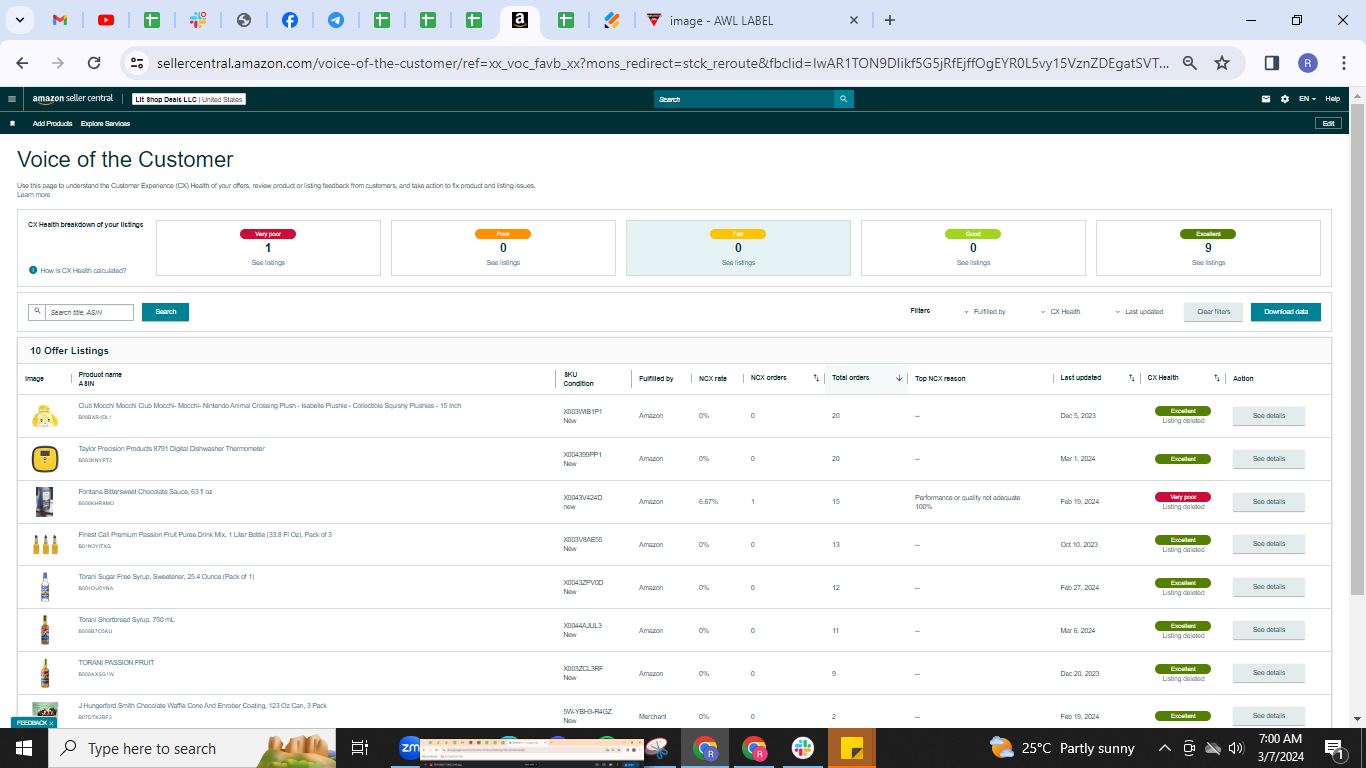Image resolution: width=1366 pixels, height=768 pixels.
Task: See details for Fontana Bittersweet Chocolate Sauce
Action: click(1268, 502)
